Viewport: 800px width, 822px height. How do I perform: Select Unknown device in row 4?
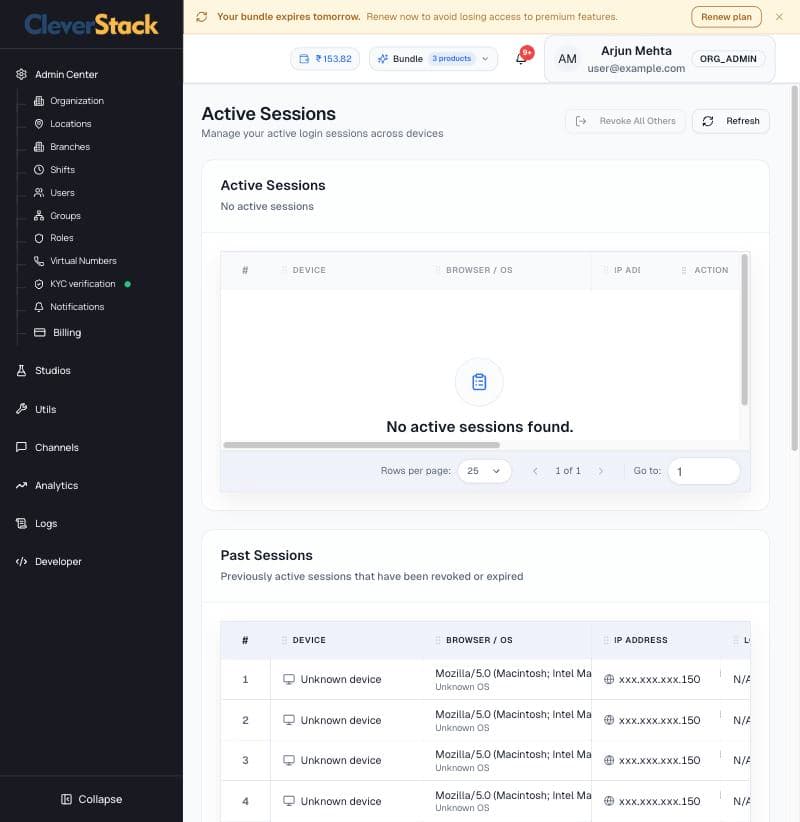tap(341, 801)
